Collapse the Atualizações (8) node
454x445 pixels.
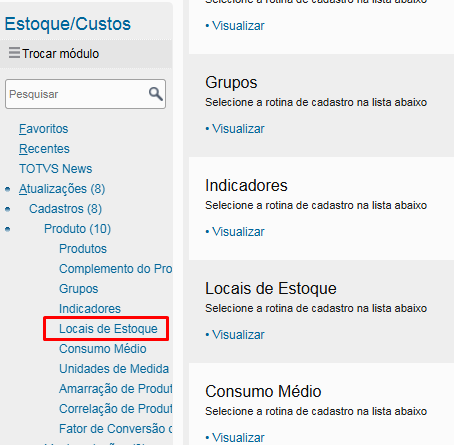click(62, 189)
